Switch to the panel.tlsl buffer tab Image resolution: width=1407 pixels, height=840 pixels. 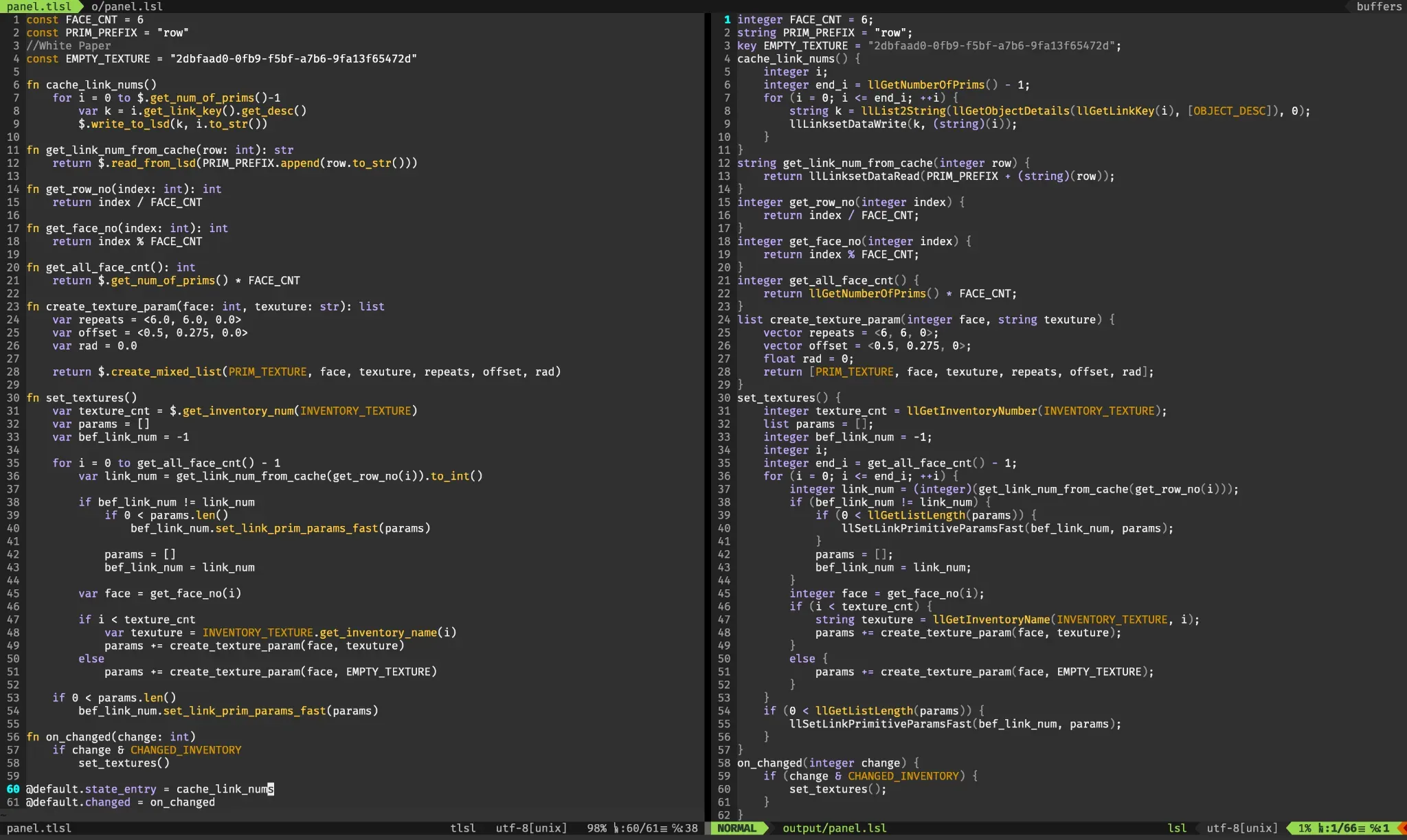(x=39, y=6)
